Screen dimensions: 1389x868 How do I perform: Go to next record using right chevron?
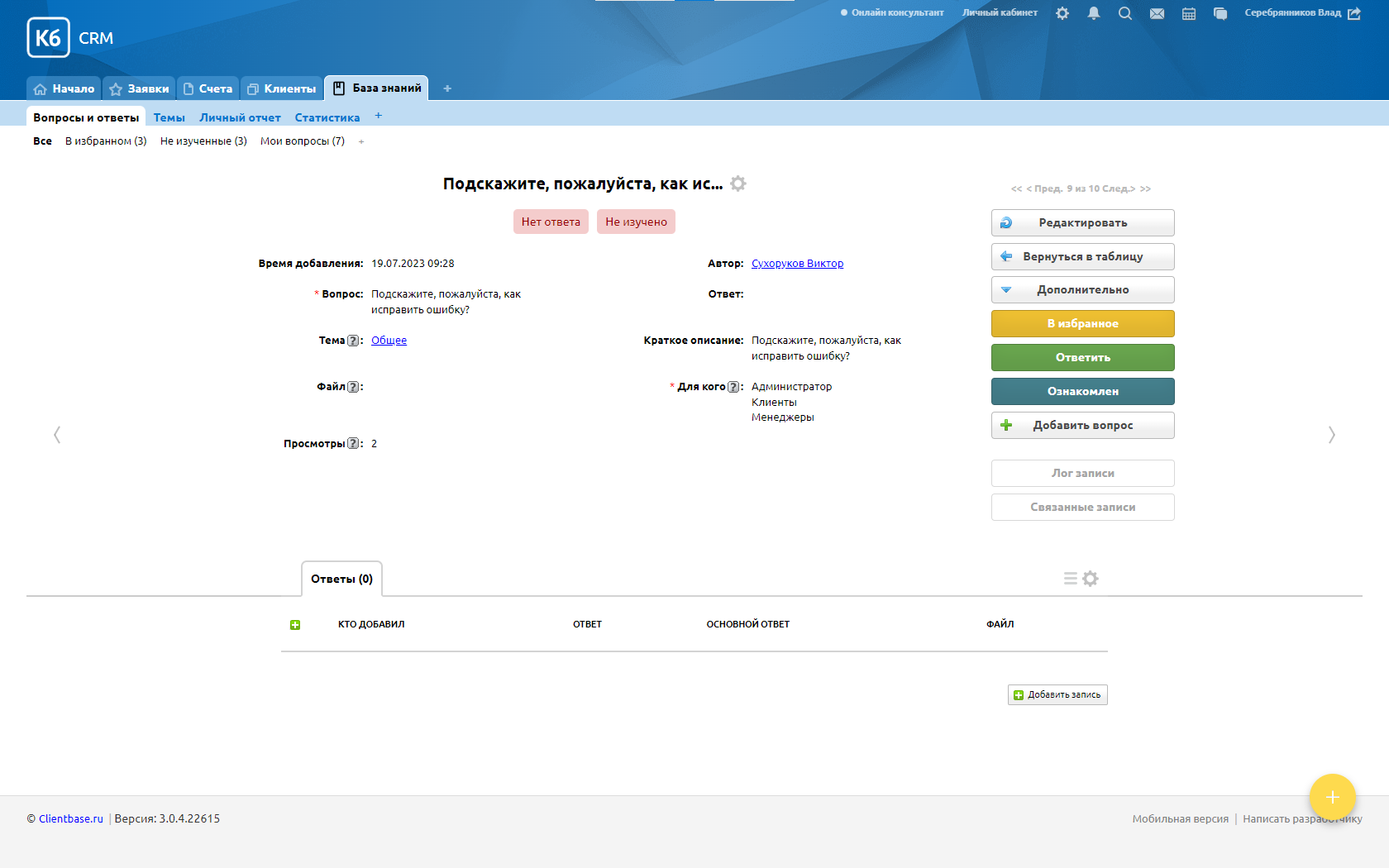pyautogui.click(x=1331, y=435)
